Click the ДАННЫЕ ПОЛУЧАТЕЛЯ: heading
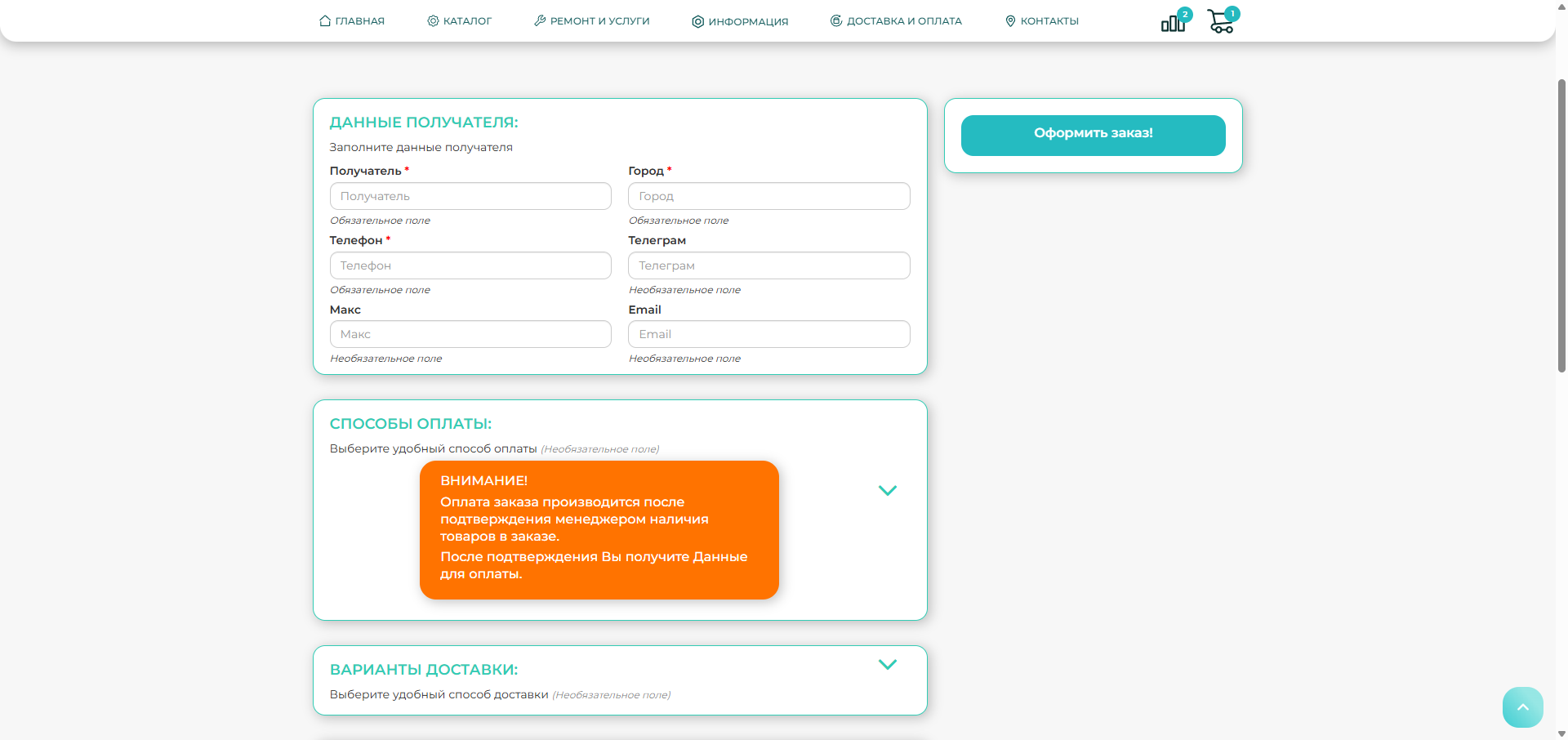 point(424,123)
